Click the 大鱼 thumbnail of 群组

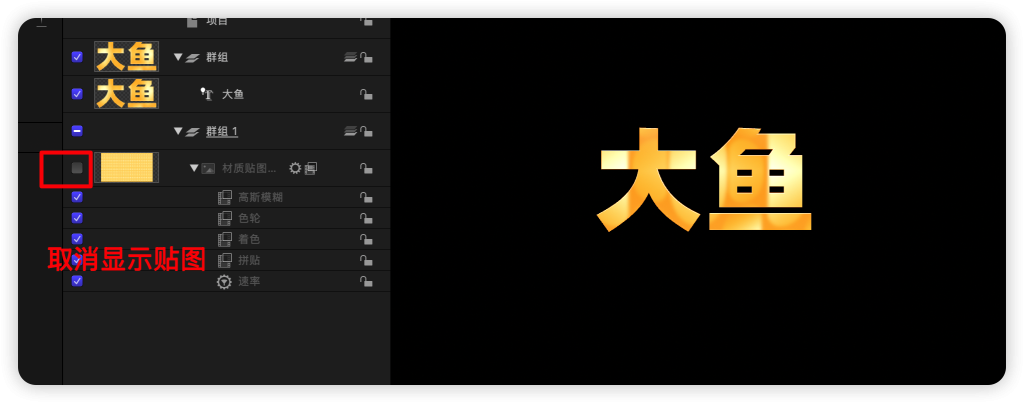click(126, 57)
